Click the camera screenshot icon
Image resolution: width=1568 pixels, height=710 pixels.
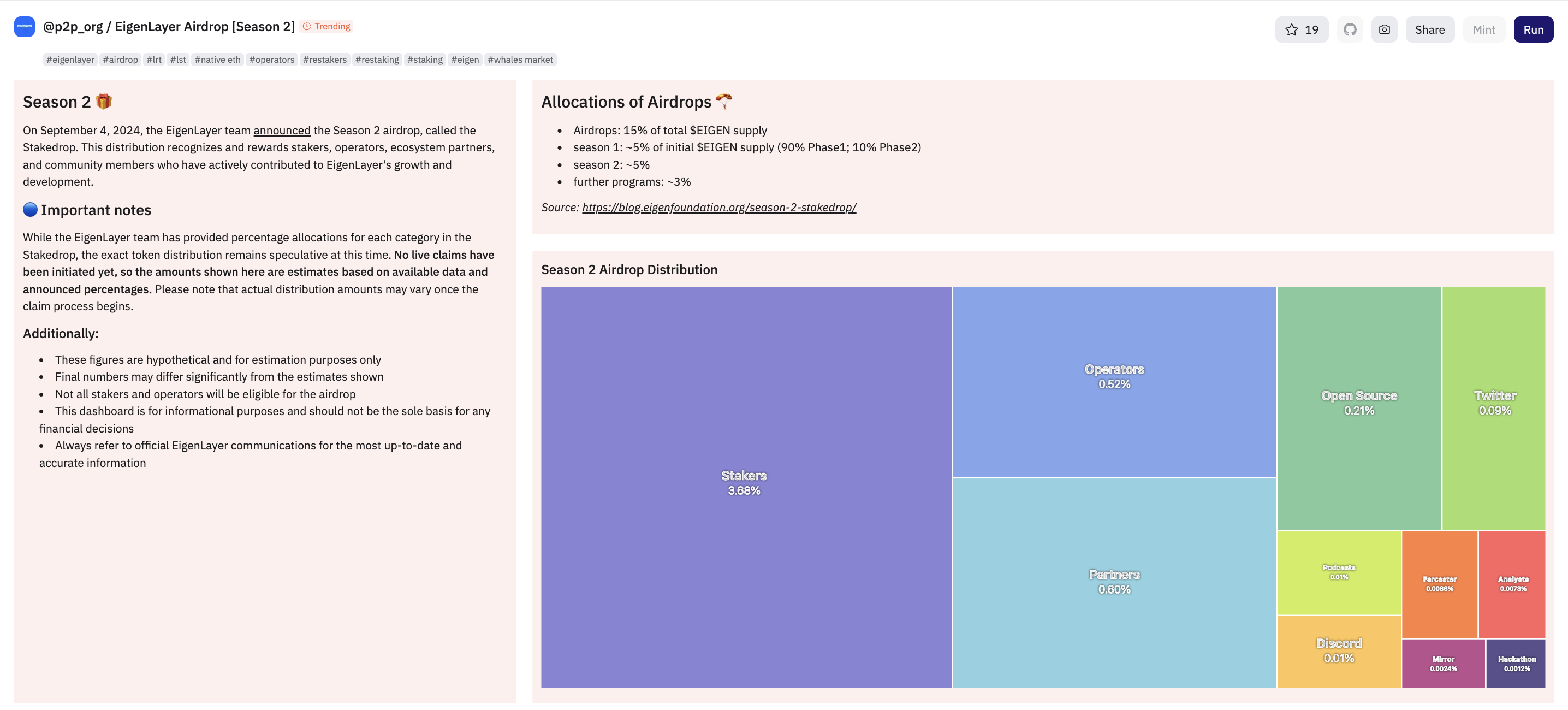point(1383,30)
